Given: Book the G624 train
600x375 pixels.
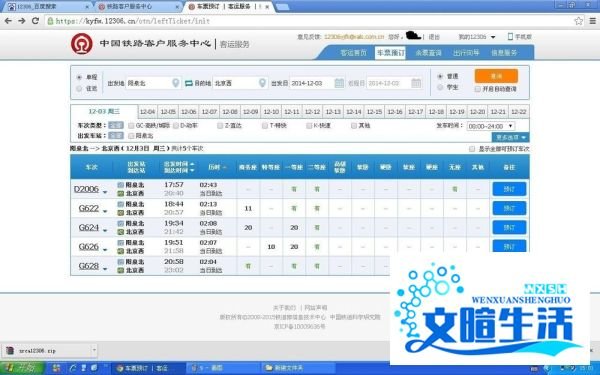Looking at the screenshot, I should [x=509, y=227].
